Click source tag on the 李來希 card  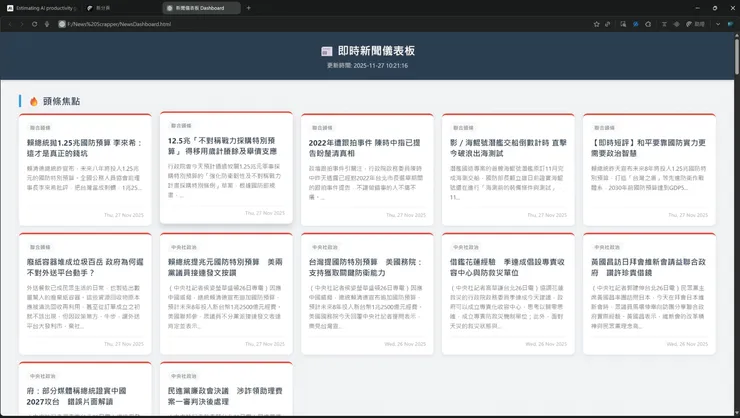coord(40,127)
